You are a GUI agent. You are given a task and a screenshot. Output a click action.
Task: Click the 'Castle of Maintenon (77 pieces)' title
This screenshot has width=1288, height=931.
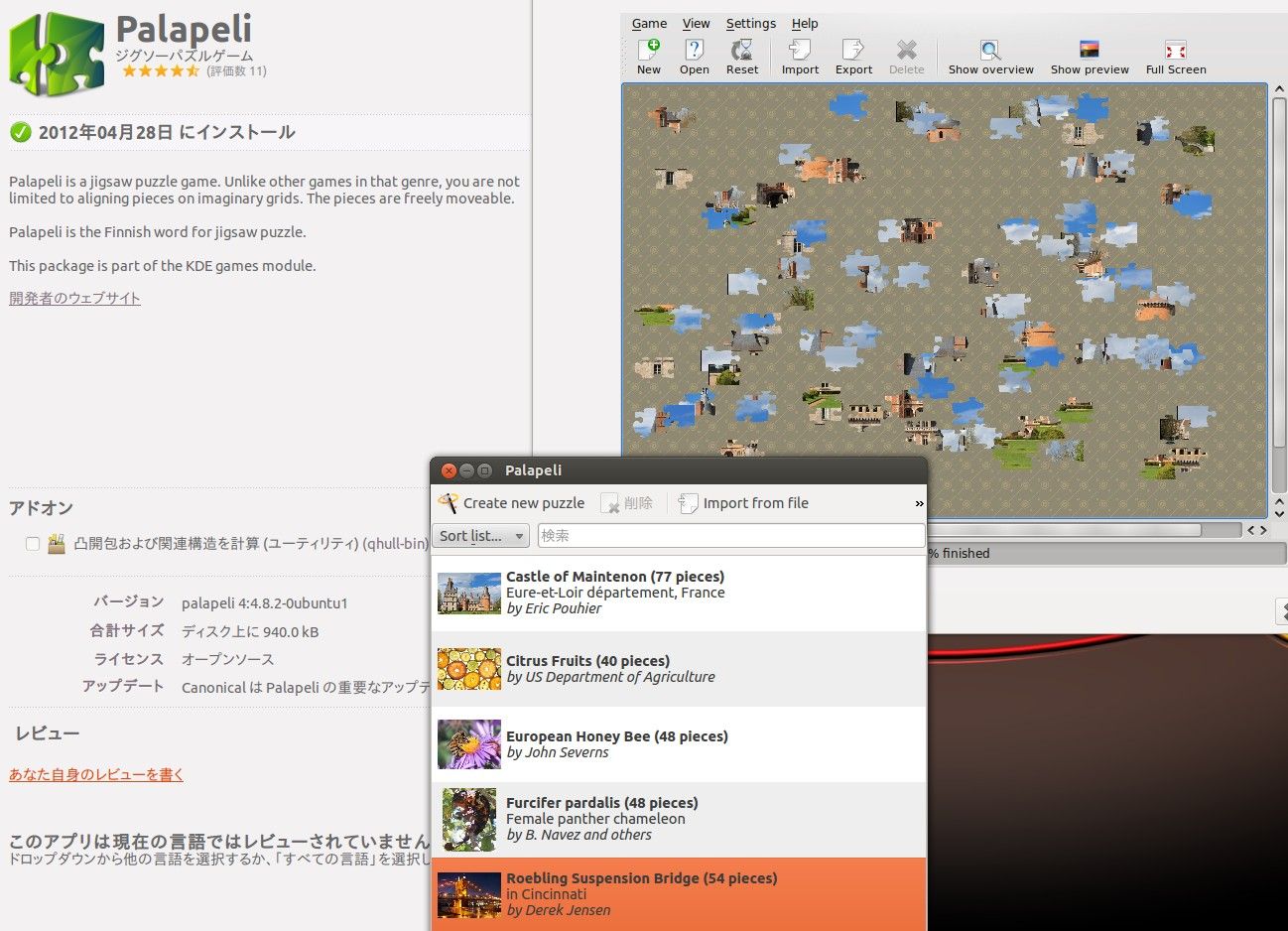pyautogui.click(x=615, y=577)
